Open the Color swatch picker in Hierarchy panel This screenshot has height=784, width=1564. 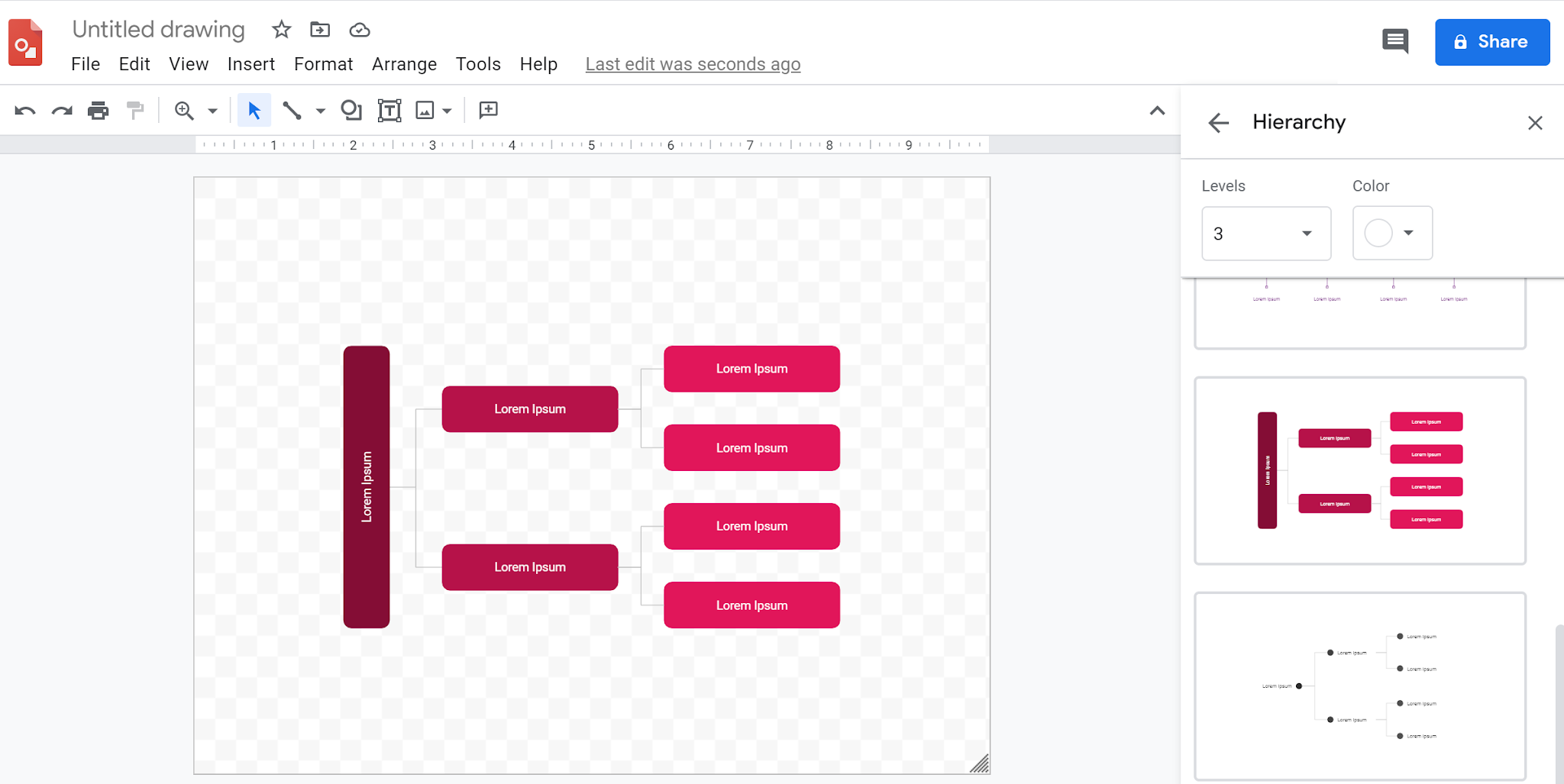click(1391, 233)
